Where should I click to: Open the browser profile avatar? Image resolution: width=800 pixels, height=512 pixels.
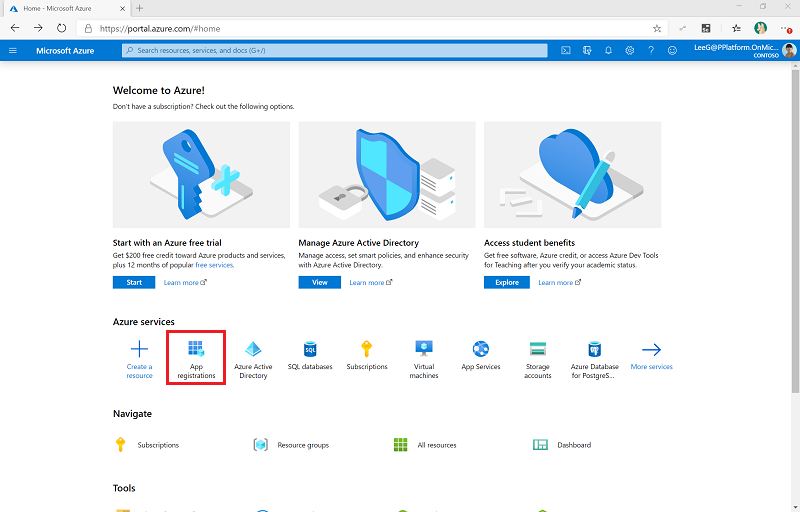760,28
